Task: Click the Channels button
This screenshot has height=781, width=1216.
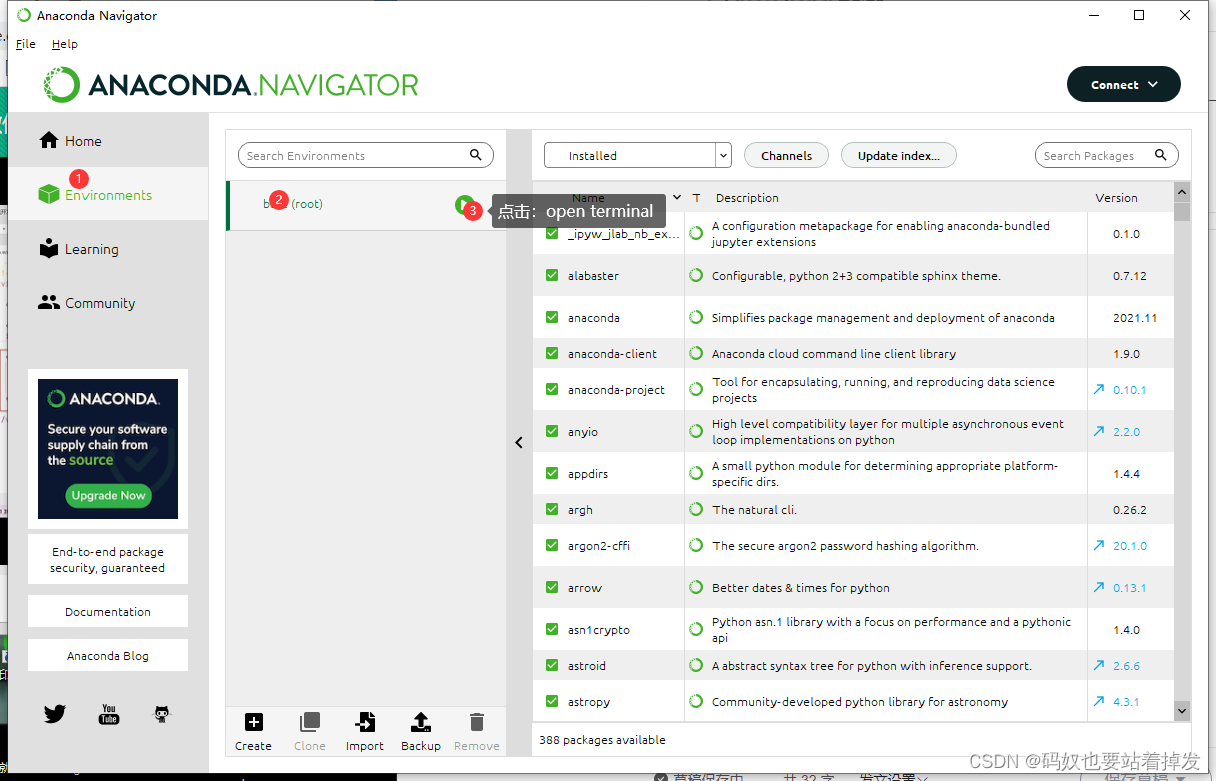Action: tap(786, 155)
